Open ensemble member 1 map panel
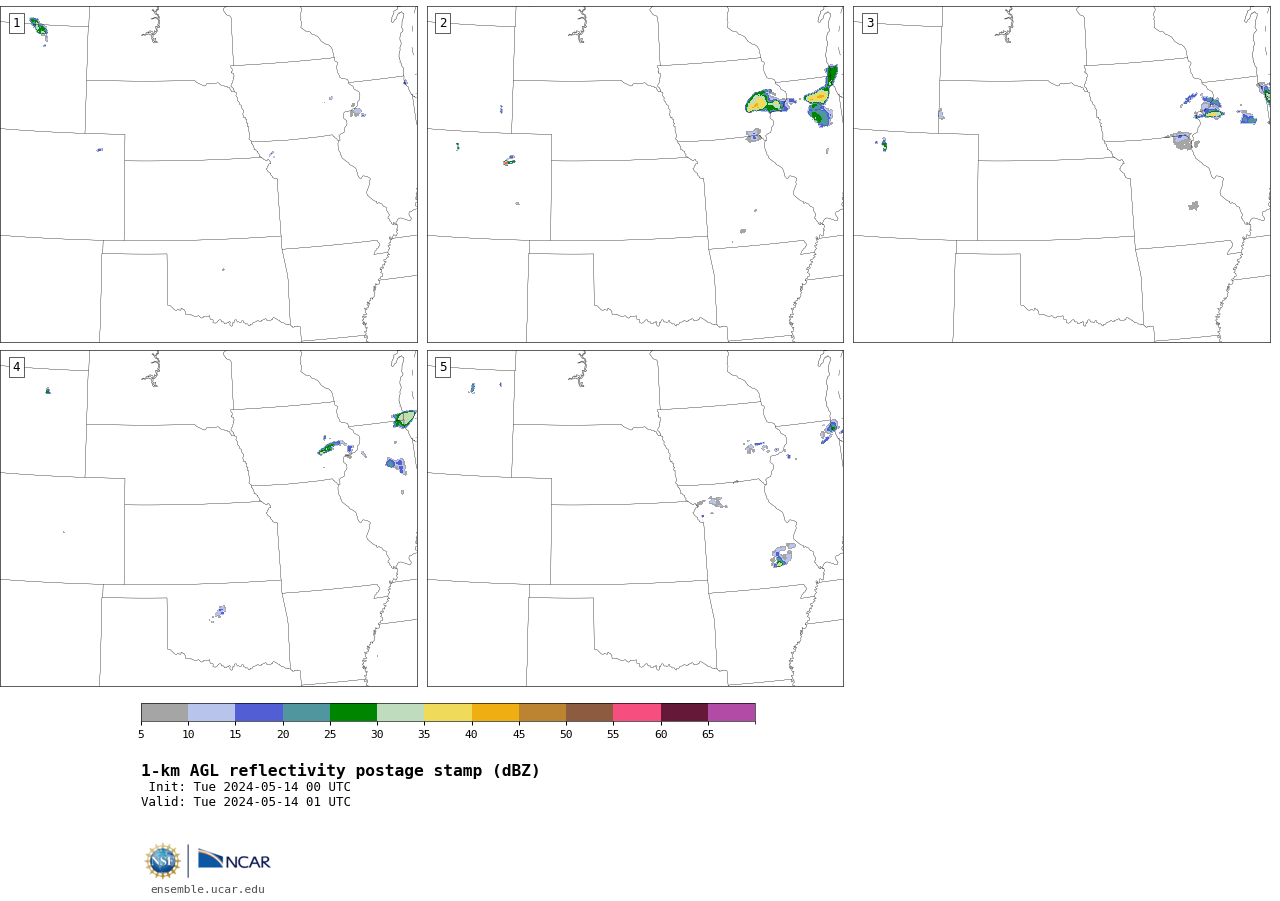The width and height of the screenshot is (1280, 901). [x=209, y=174]
